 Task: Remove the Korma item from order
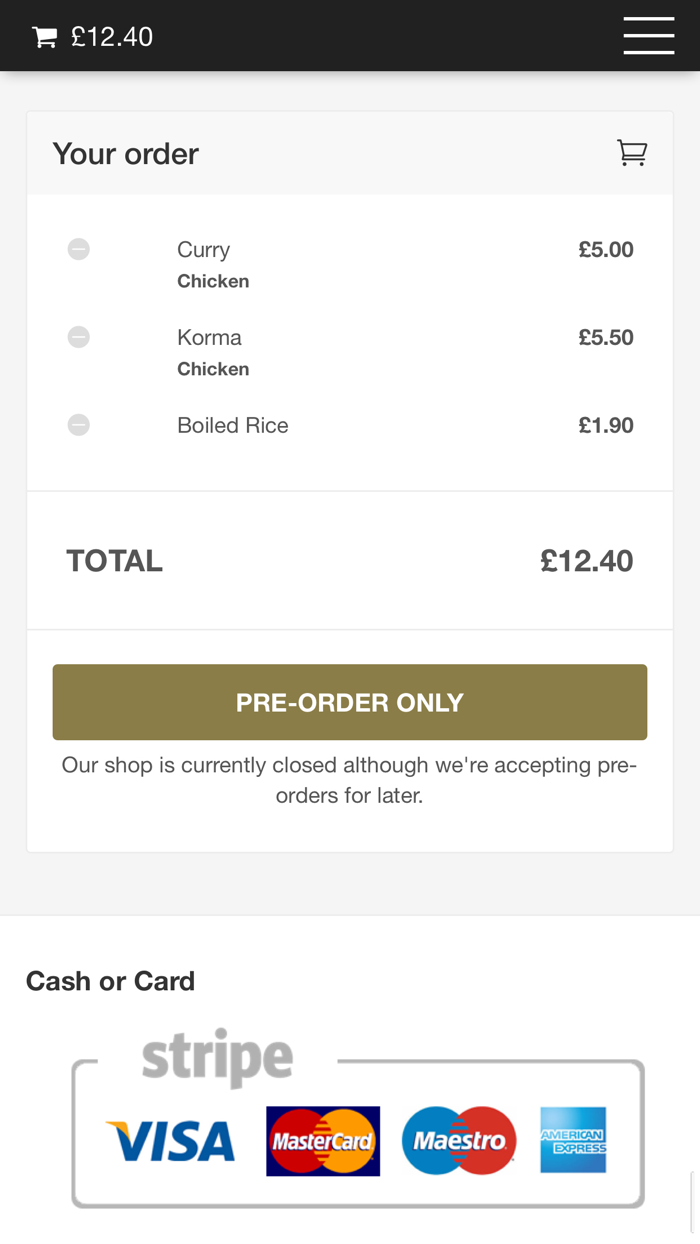coord(79,337)
